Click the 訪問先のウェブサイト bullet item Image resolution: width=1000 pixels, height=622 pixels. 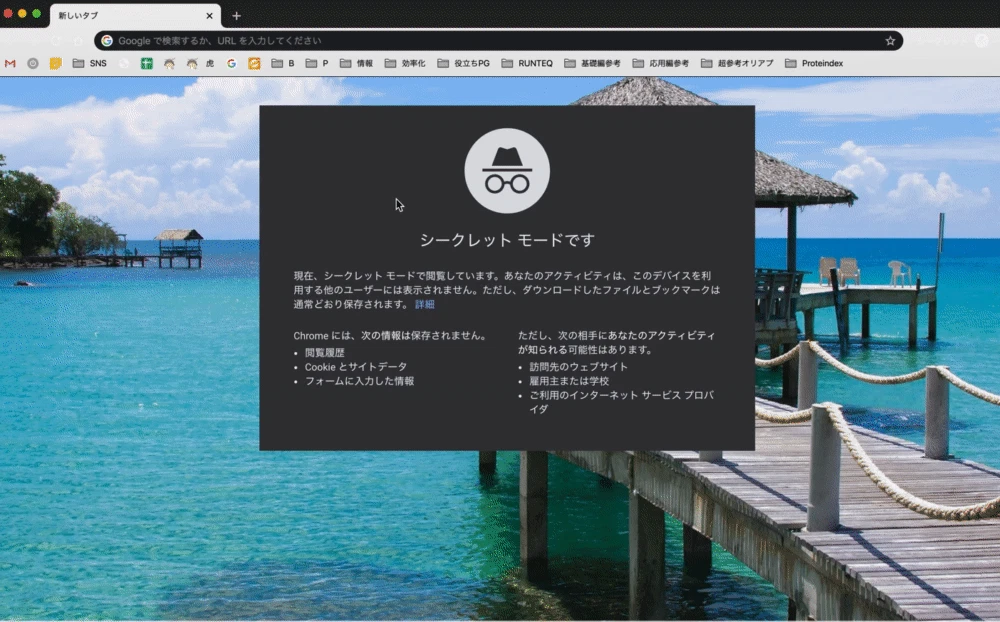pos(578,367)
